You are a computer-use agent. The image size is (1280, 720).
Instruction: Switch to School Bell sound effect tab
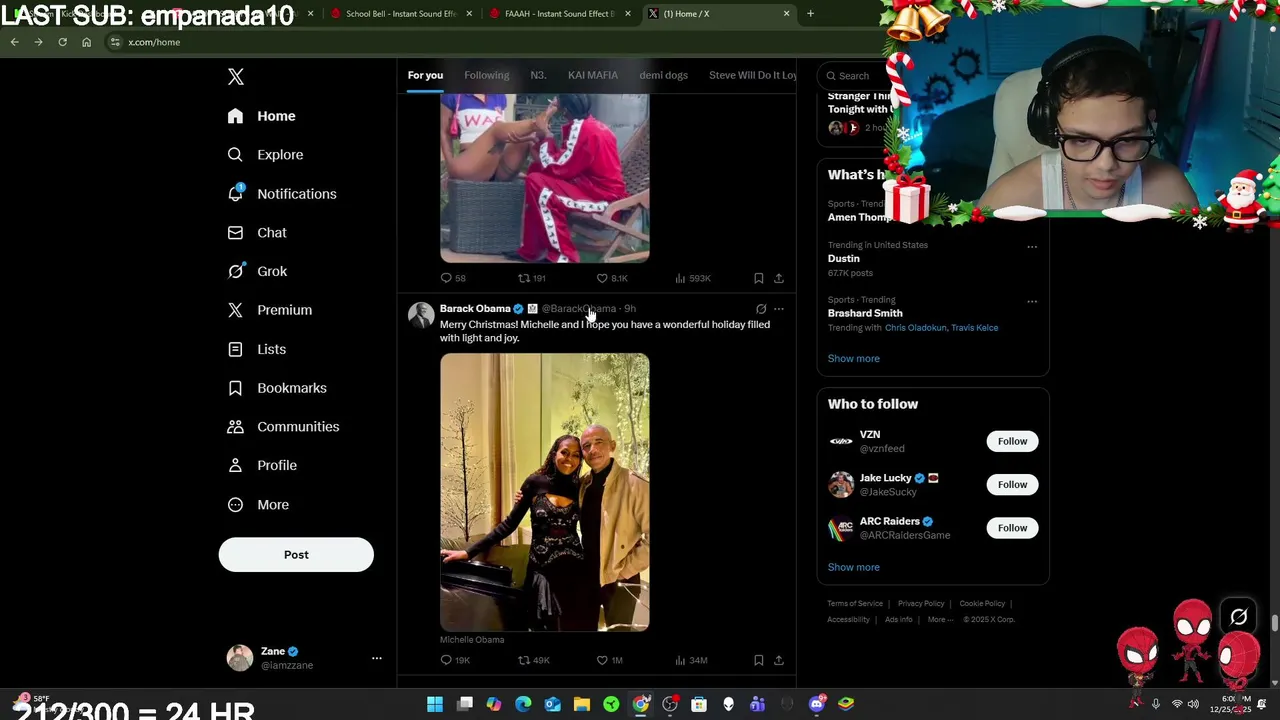coord(400,14)
